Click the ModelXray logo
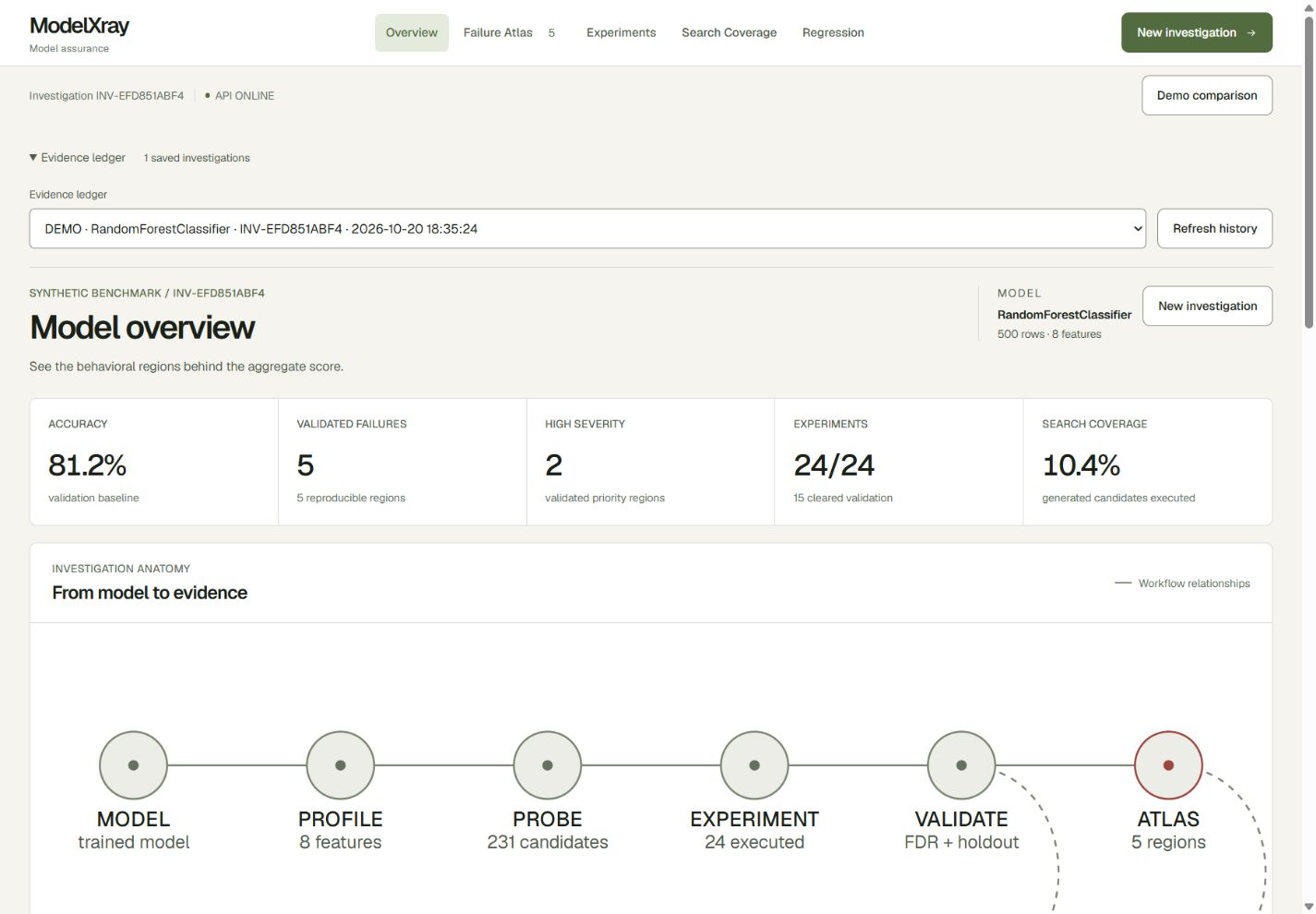 pos(79,26)
